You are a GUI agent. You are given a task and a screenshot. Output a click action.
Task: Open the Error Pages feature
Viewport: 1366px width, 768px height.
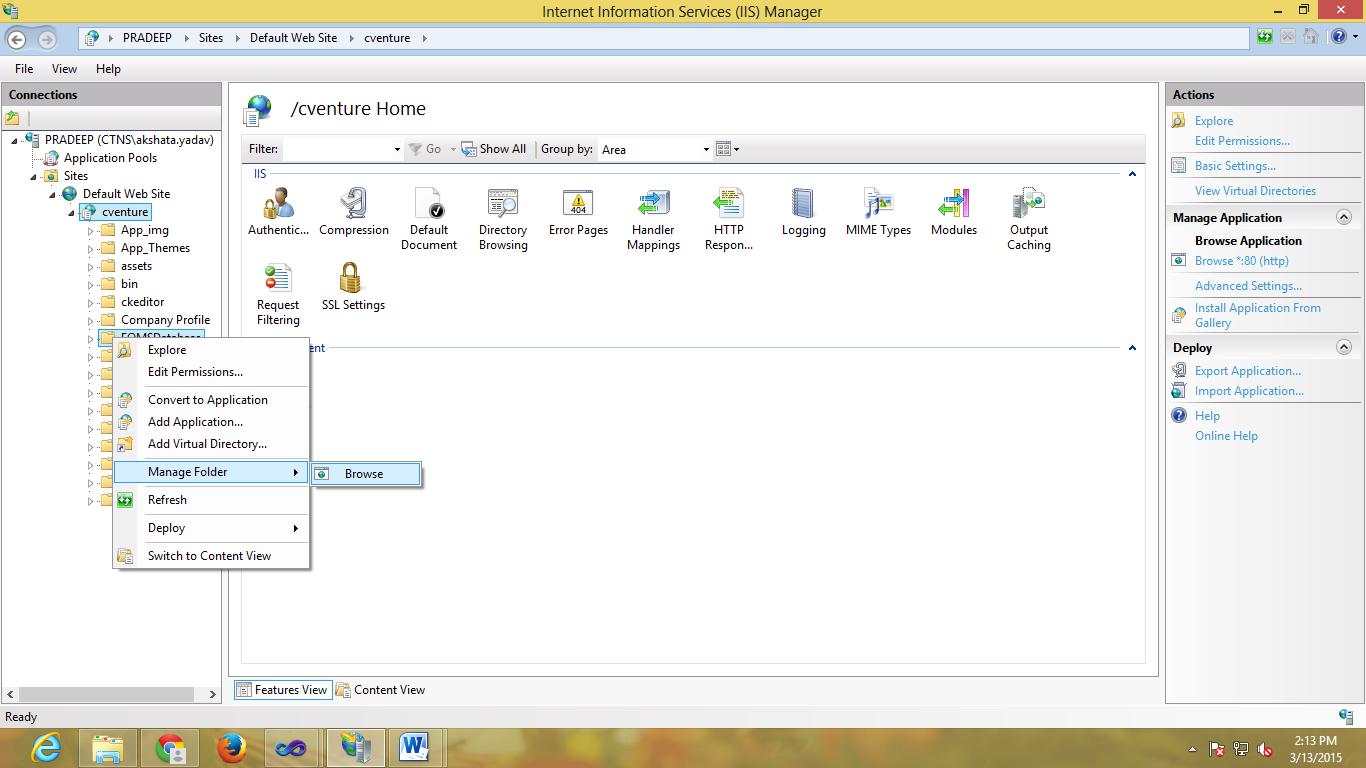[x=578, y=213]
